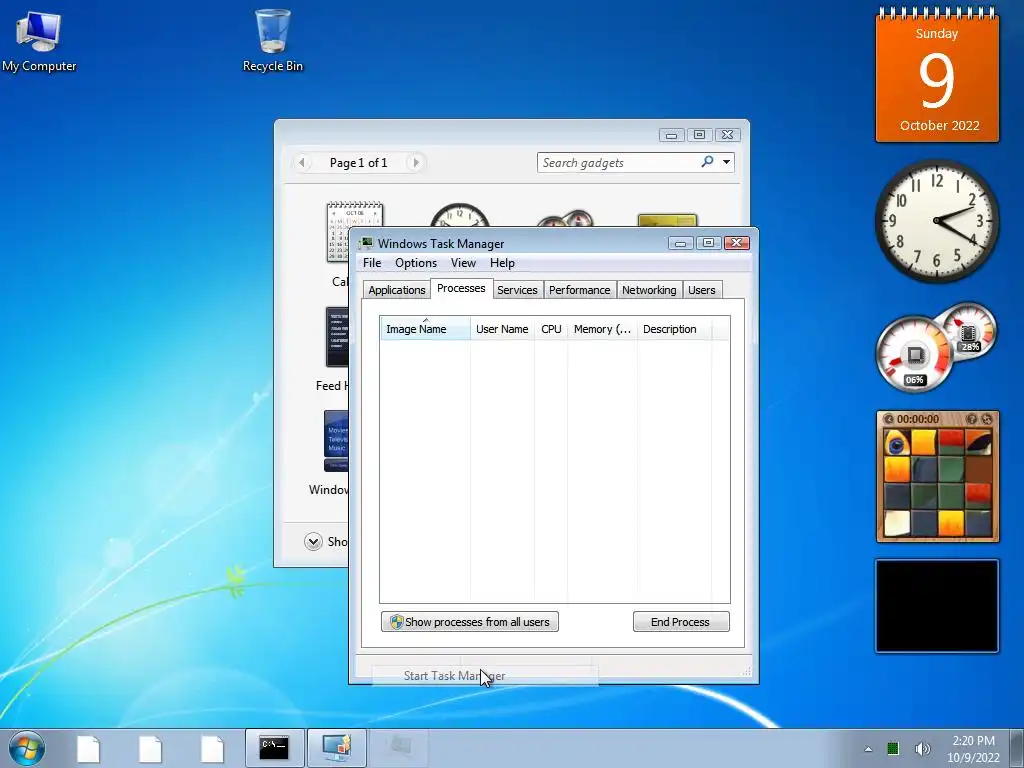1024x768 pixels.
Task: Open the first blank document taskbar icon
Action: 88,748
